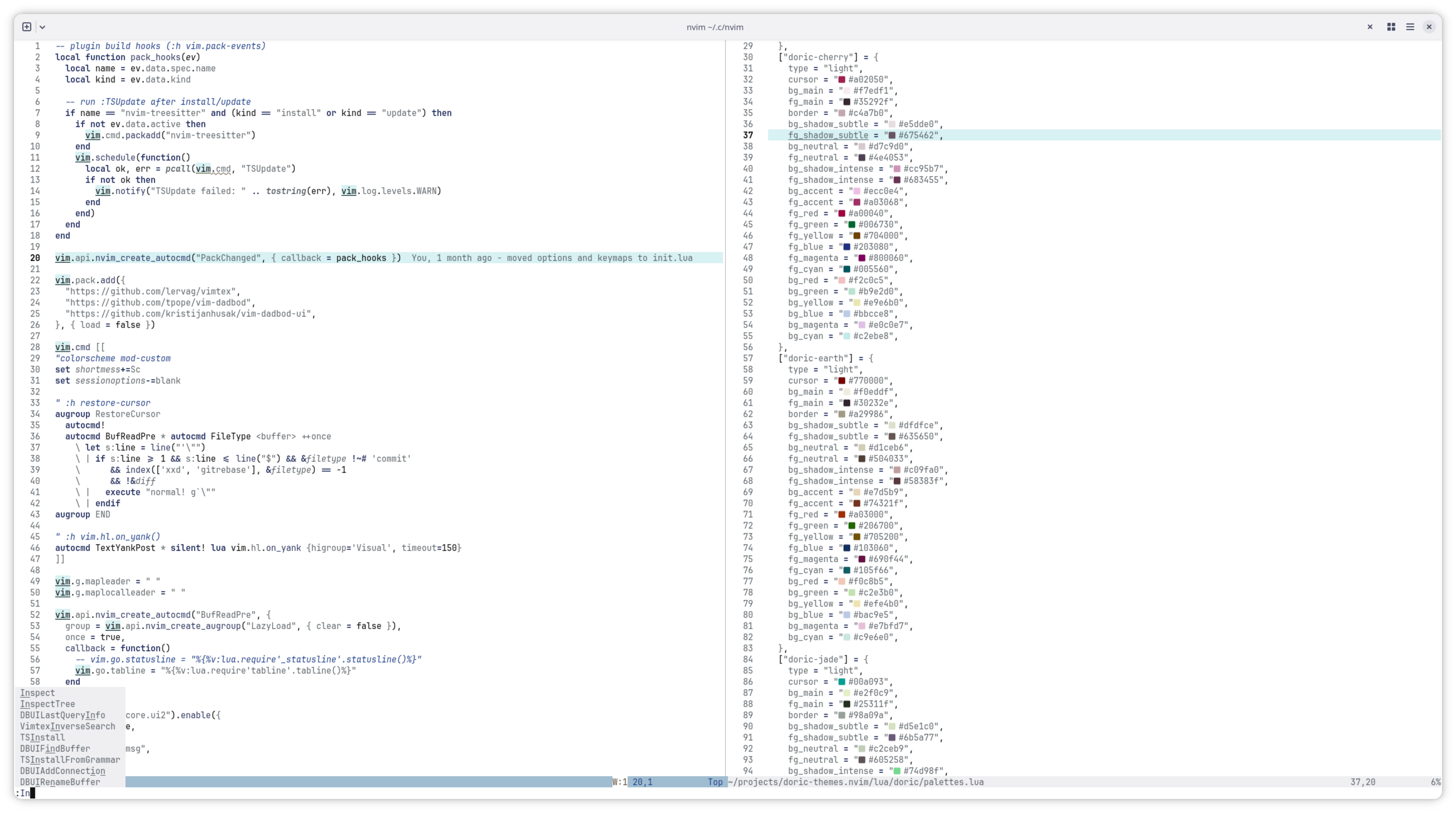
Task: Click the #203080 fg_blue swatch in doric-cherry
Action: pos(847,247)
